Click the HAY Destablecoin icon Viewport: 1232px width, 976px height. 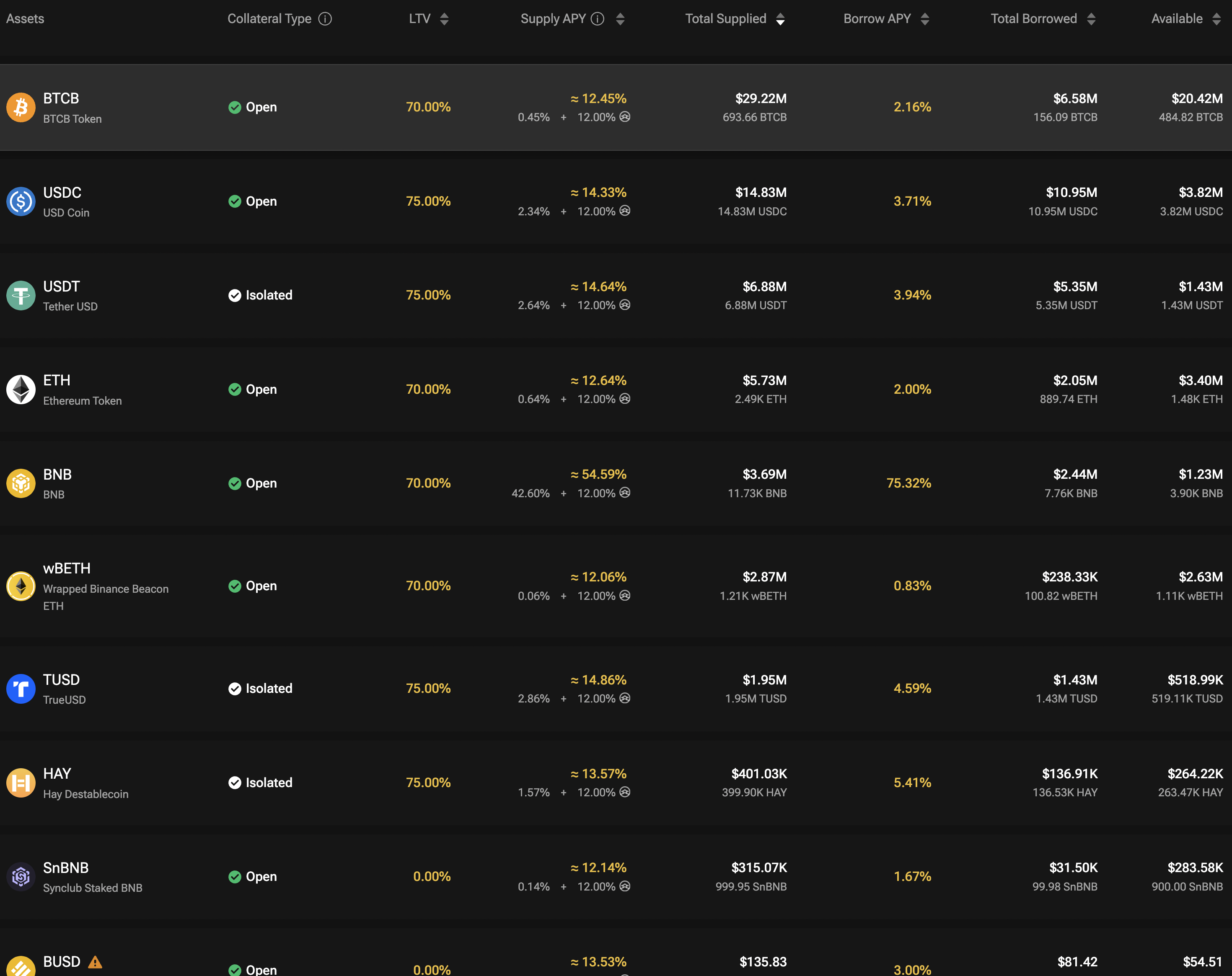coord(21,782)
